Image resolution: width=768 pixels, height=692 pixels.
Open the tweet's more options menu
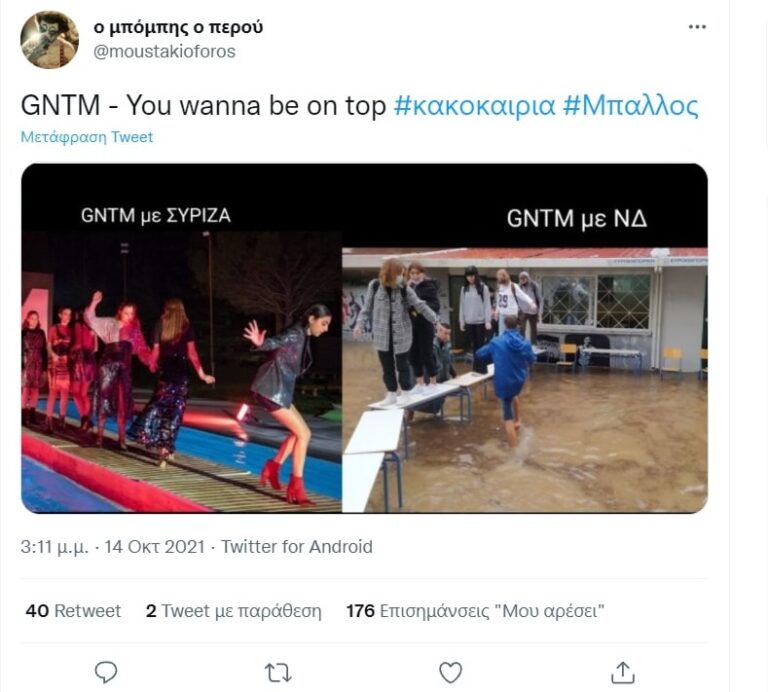697,27
